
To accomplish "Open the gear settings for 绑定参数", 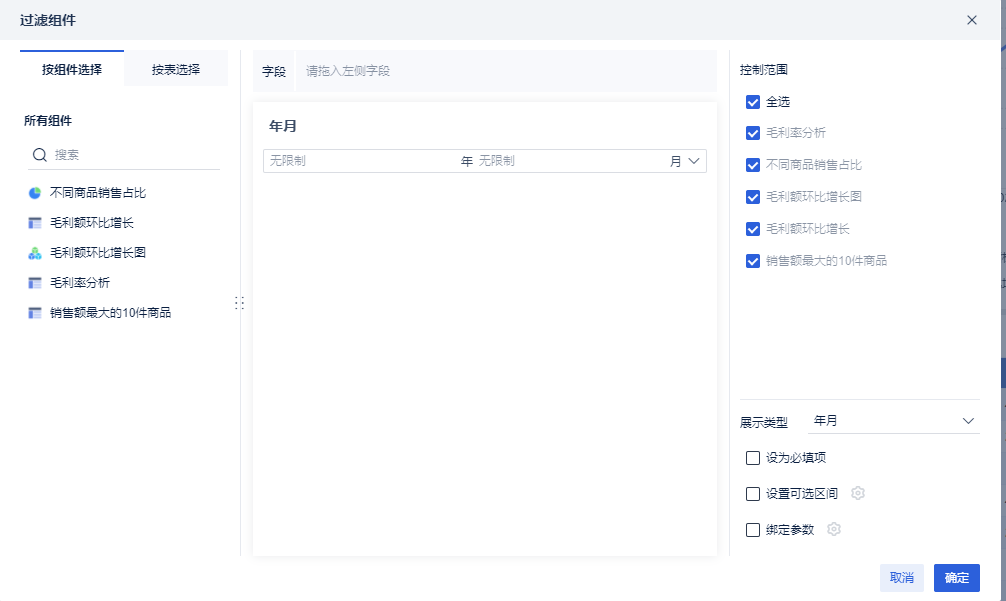I will (x=834, y=529).
